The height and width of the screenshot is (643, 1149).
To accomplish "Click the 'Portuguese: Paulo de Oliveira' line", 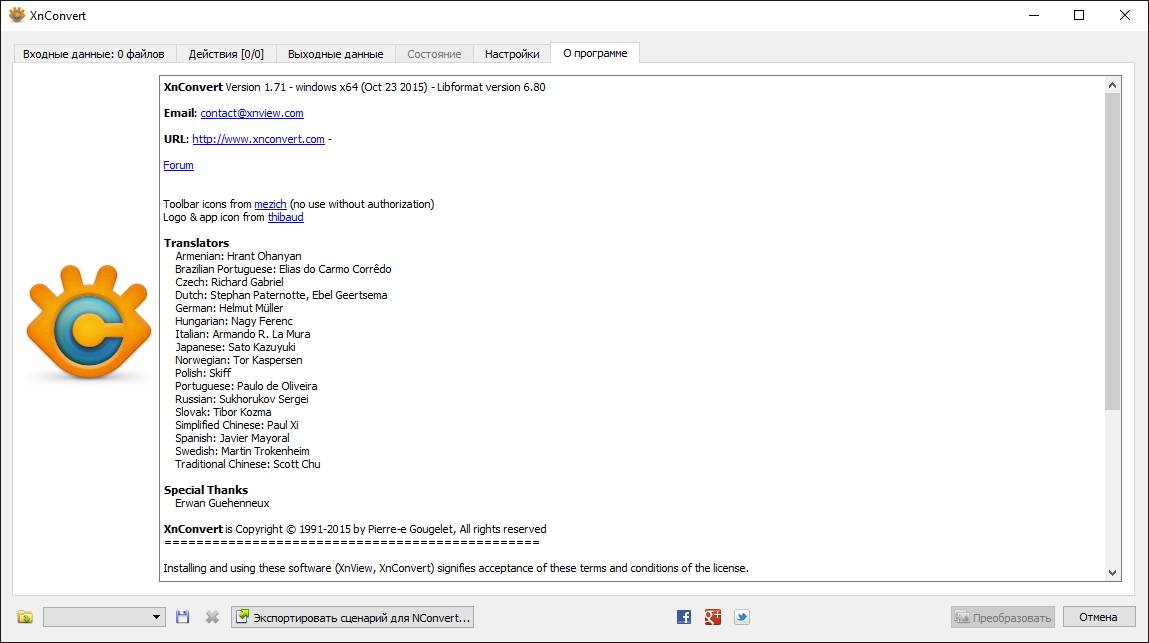I will [246, 386].
